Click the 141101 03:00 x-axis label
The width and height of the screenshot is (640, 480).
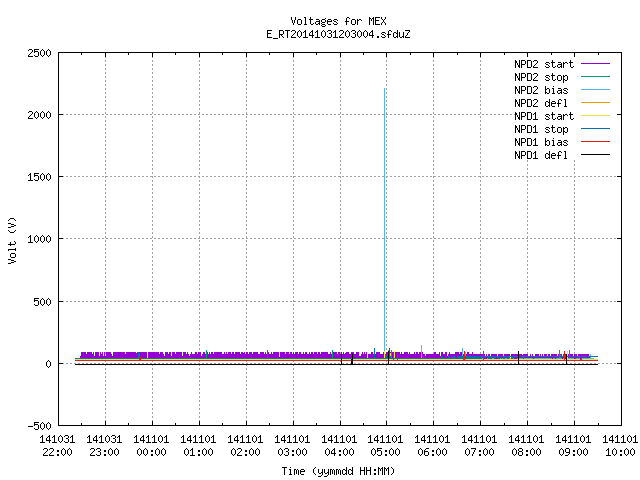tap(292, 446)
